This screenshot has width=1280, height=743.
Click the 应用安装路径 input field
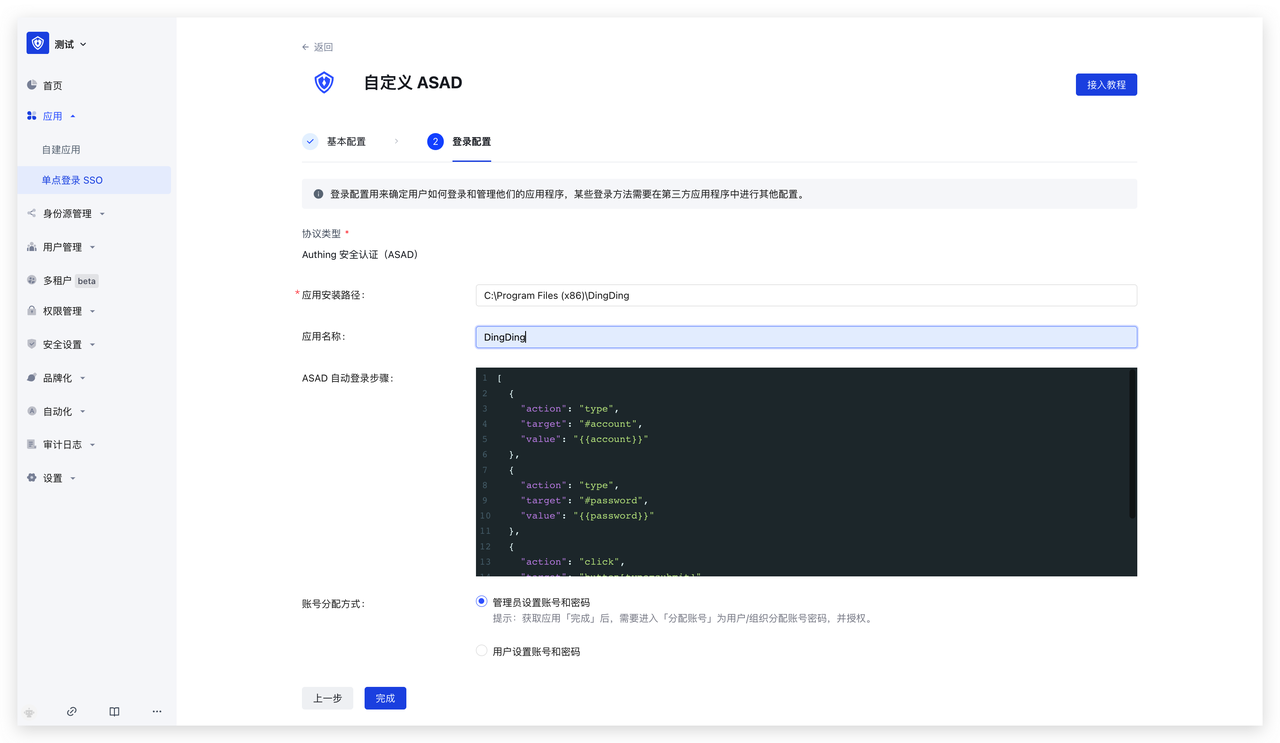(805, 296)
